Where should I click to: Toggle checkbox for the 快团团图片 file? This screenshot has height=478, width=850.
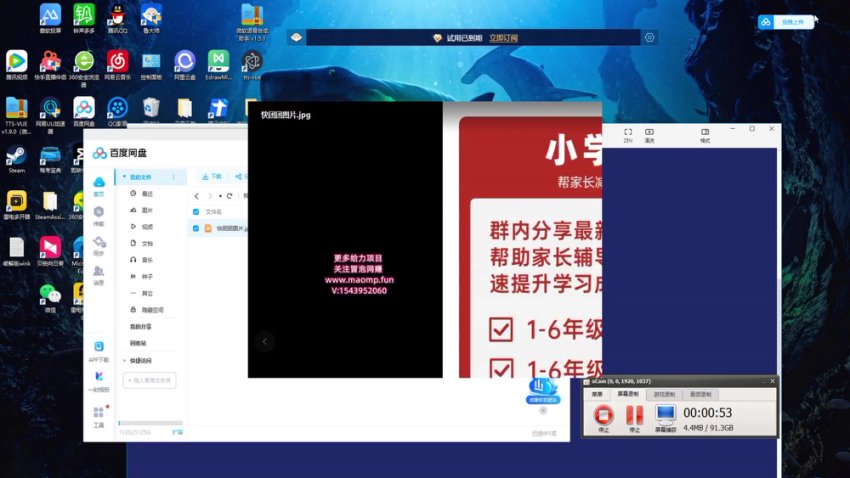click(x=196, y=228)
